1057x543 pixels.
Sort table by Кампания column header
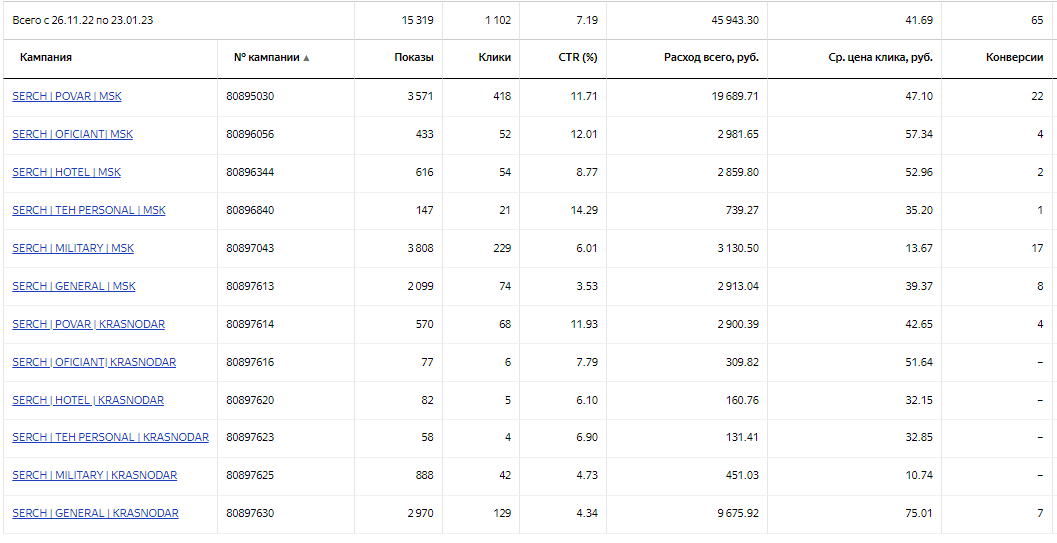tap(46, 58)
